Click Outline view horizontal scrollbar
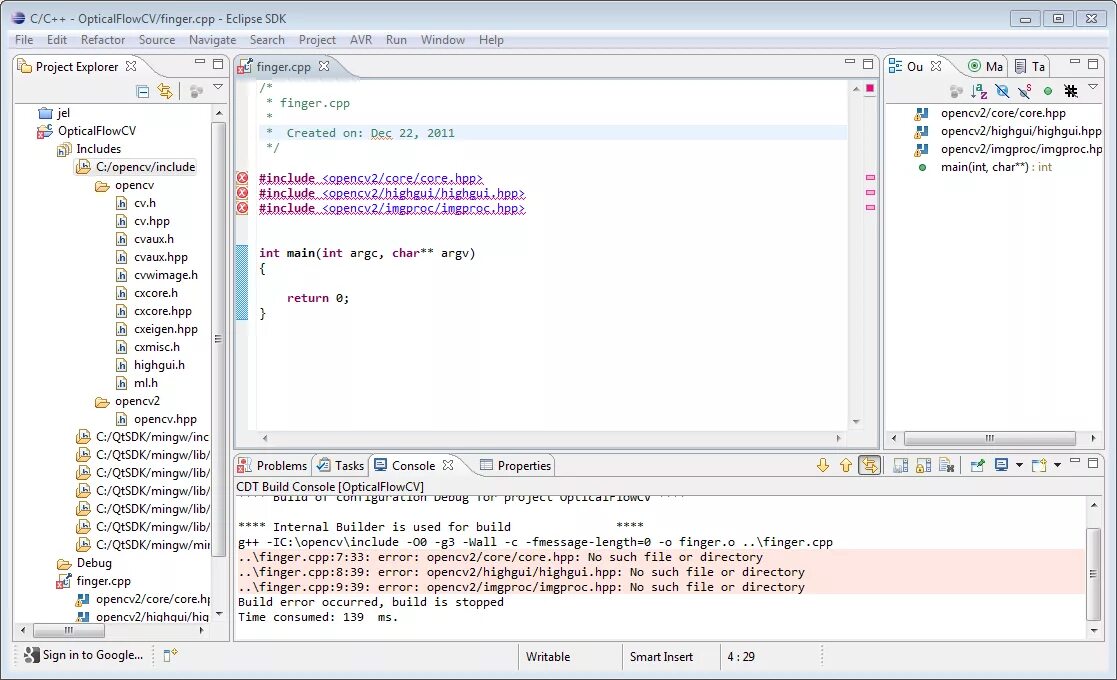Viewport: 1117px width, 680px height. (x=989, y=438)
